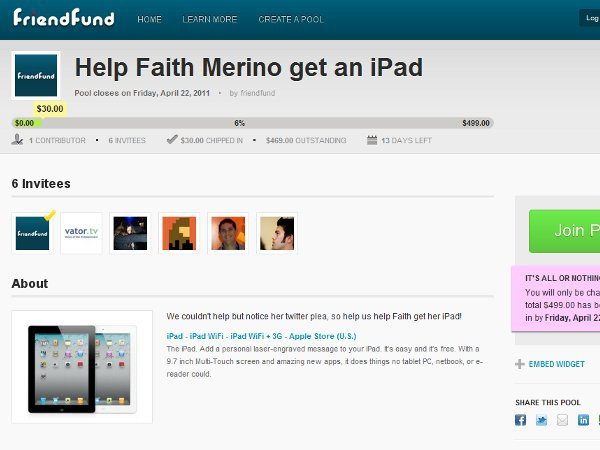The height and width of the screenshot is (450, 600).
Task: Select the orange pixel-art invitee avatar
Action: pos(179,233)
